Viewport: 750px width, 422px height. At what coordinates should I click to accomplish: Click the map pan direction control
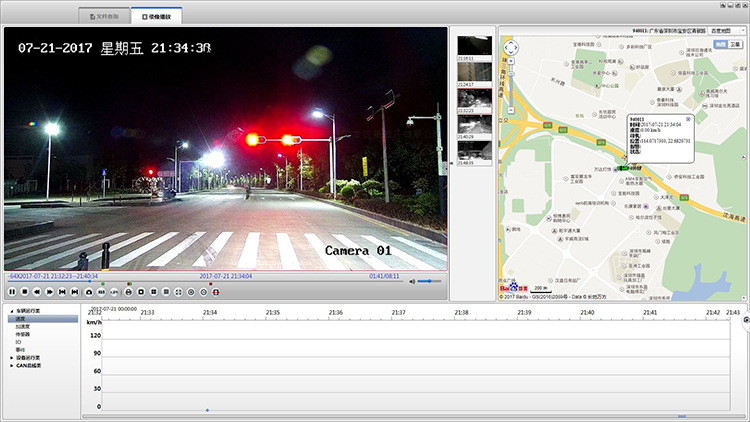coord(510,47)
